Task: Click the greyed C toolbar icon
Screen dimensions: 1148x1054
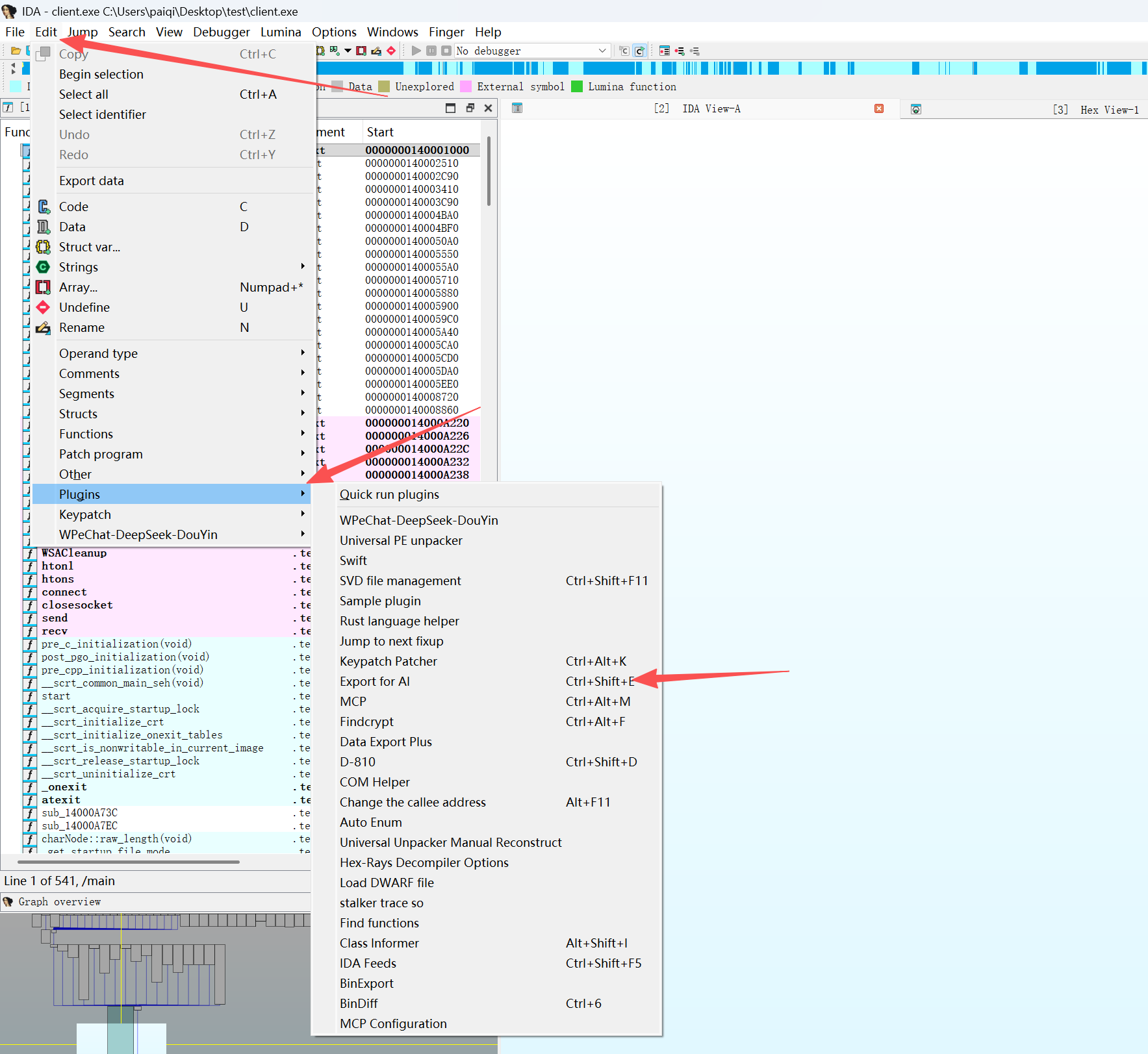Action: click(624, 51)
